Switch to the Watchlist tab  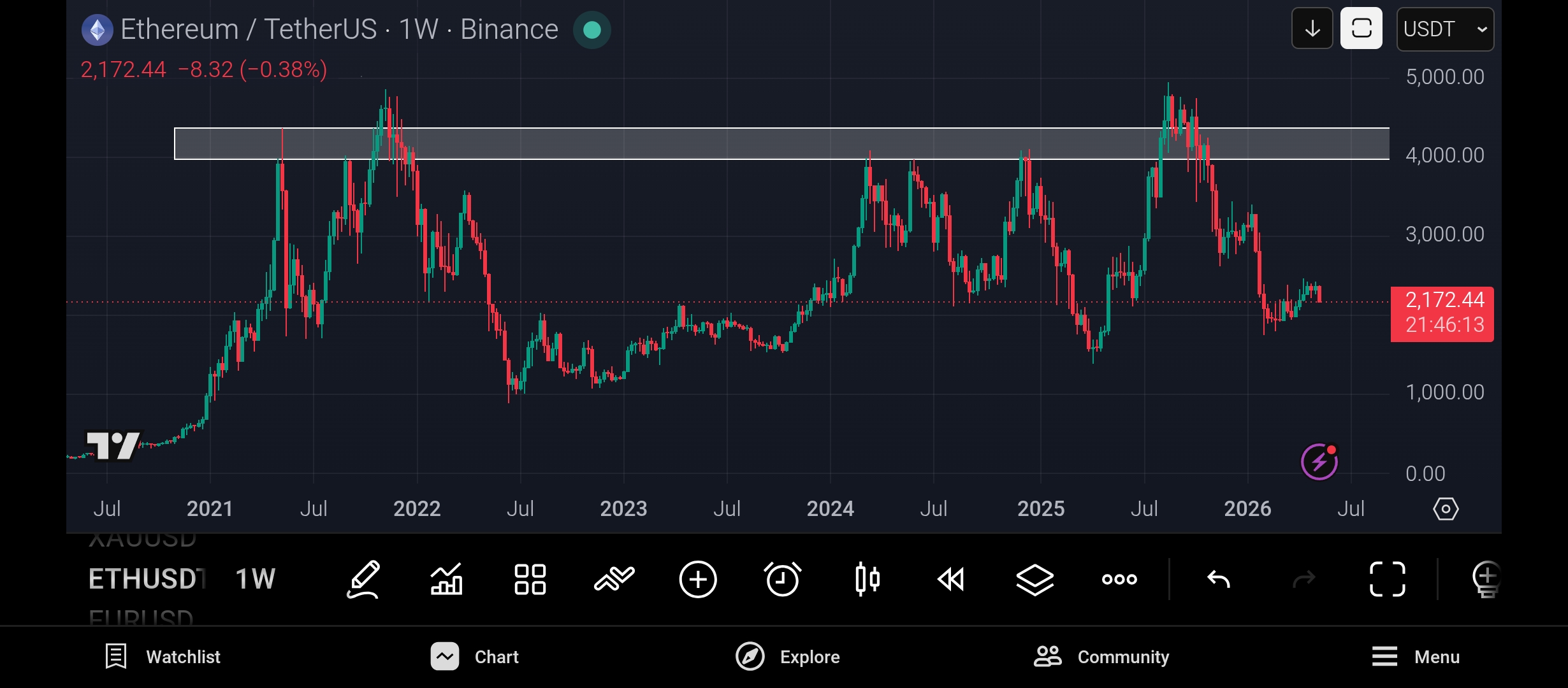pos(163,657)
